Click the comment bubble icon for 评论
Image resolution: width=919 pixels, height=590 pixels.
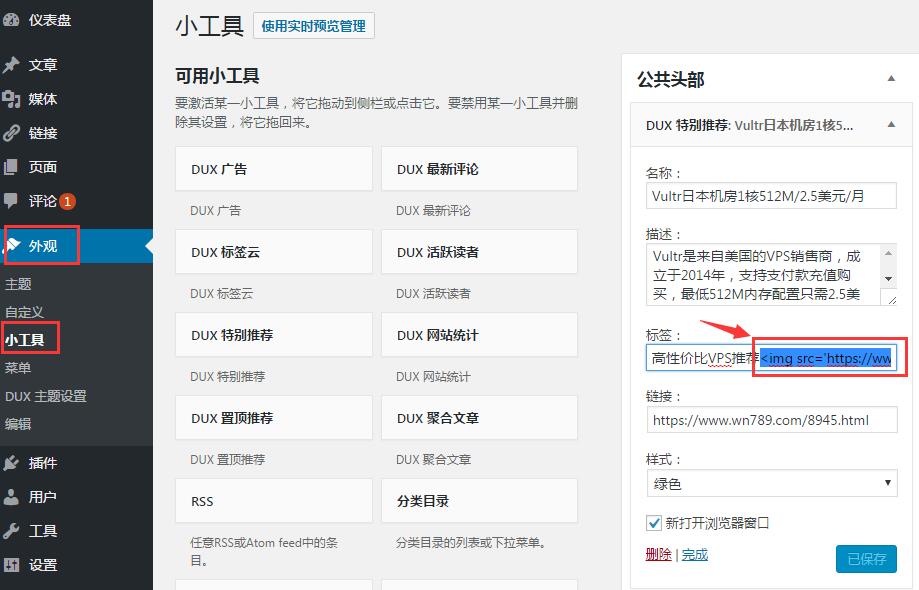click(11, 201)
